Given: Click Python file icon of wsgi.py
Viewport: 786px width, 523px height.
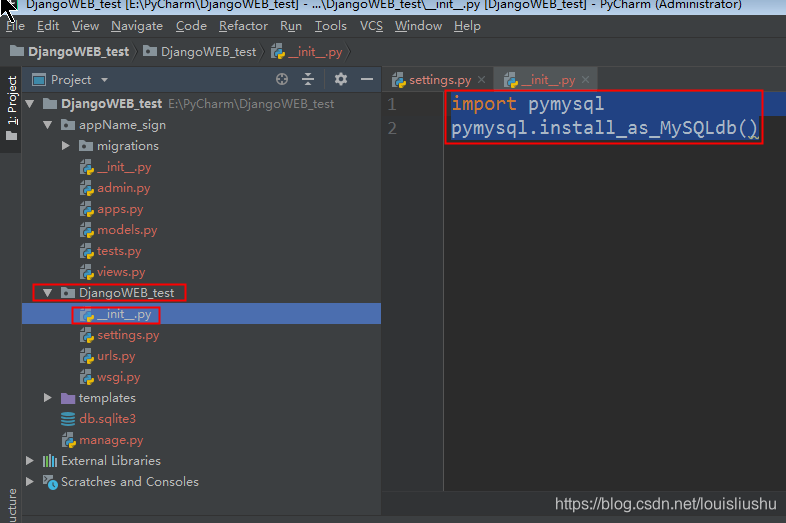Looking at the screenshot, I should point(87,377).
